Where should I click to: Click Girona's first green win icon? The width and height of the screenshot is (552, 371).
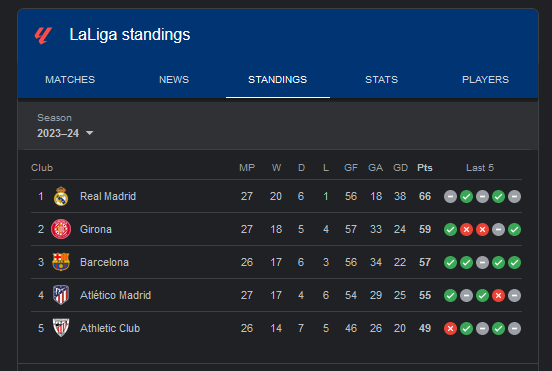pyautogui.click(x=450, y=229)
